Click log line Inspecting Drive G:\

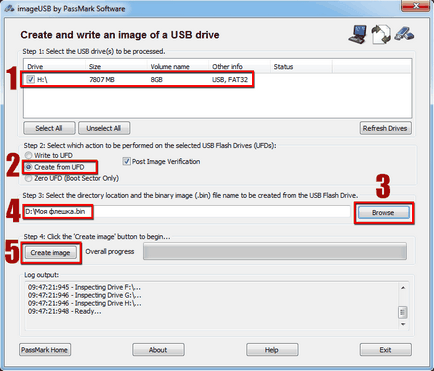(84, 295)
